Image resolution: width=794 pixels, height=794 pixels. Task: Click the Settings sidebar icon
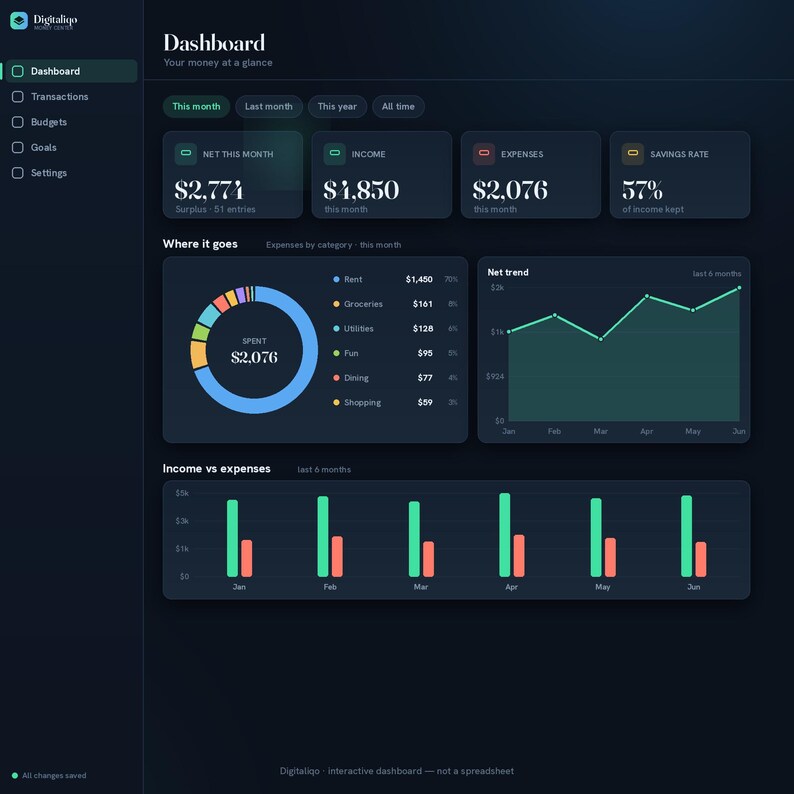[x=18, y=173]
